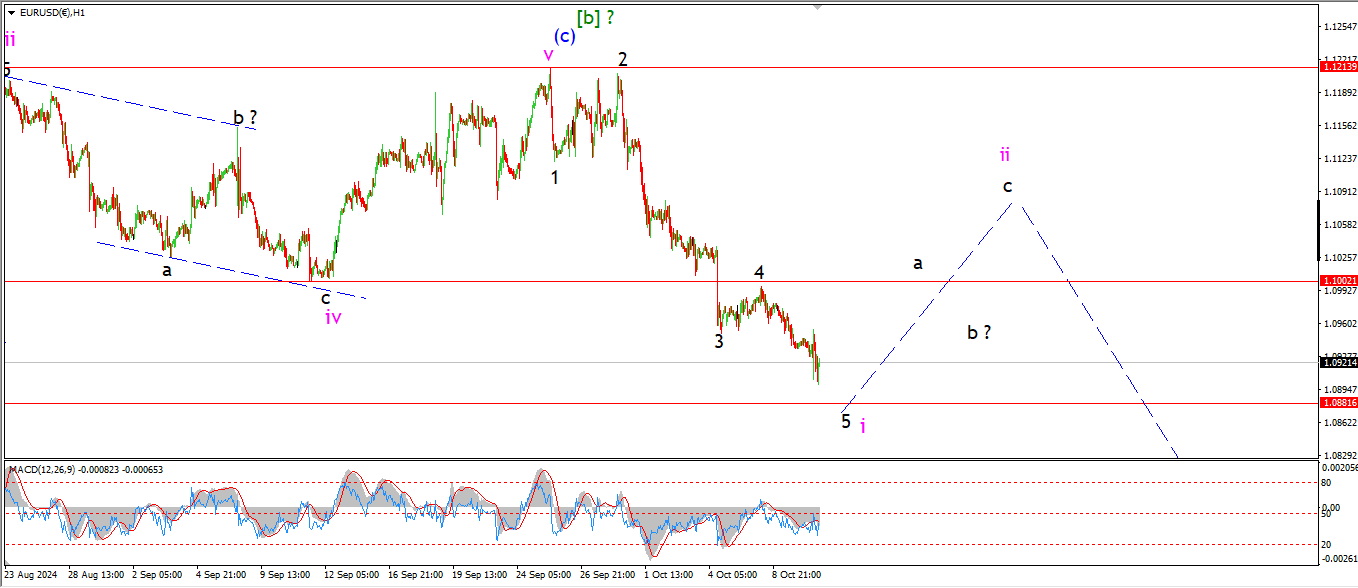Click the EURUSD(€),H1 chart title
Image resolution: width=1358 pixels, height=588 pixels.
52,13
